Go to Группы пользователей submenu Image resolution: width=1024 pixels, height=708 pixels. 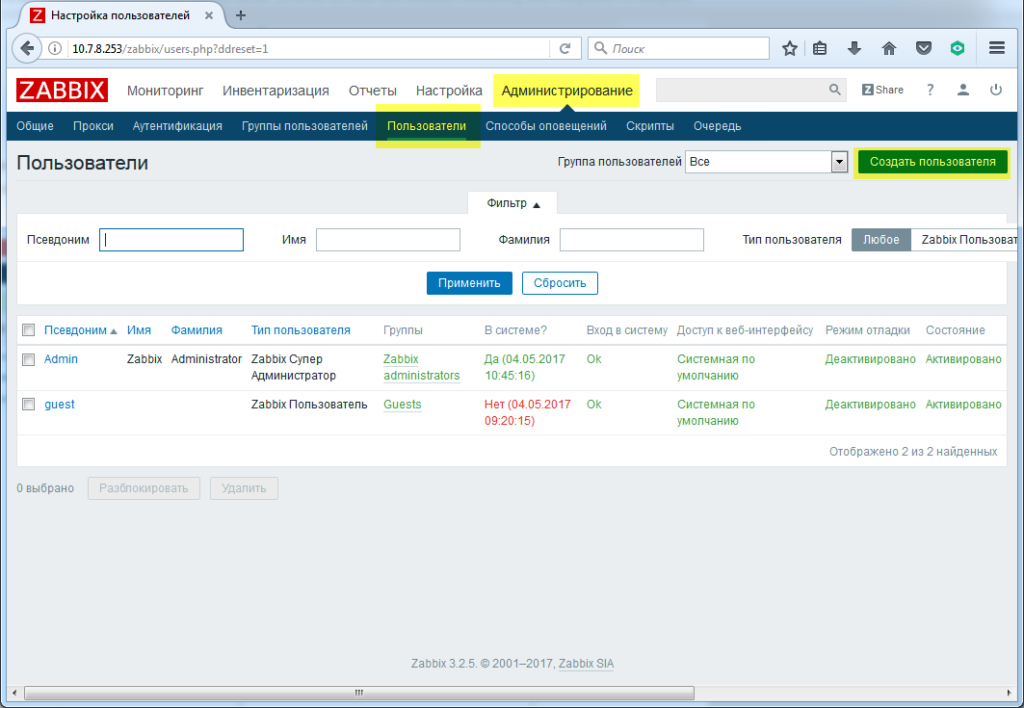(x=304, y=126)
